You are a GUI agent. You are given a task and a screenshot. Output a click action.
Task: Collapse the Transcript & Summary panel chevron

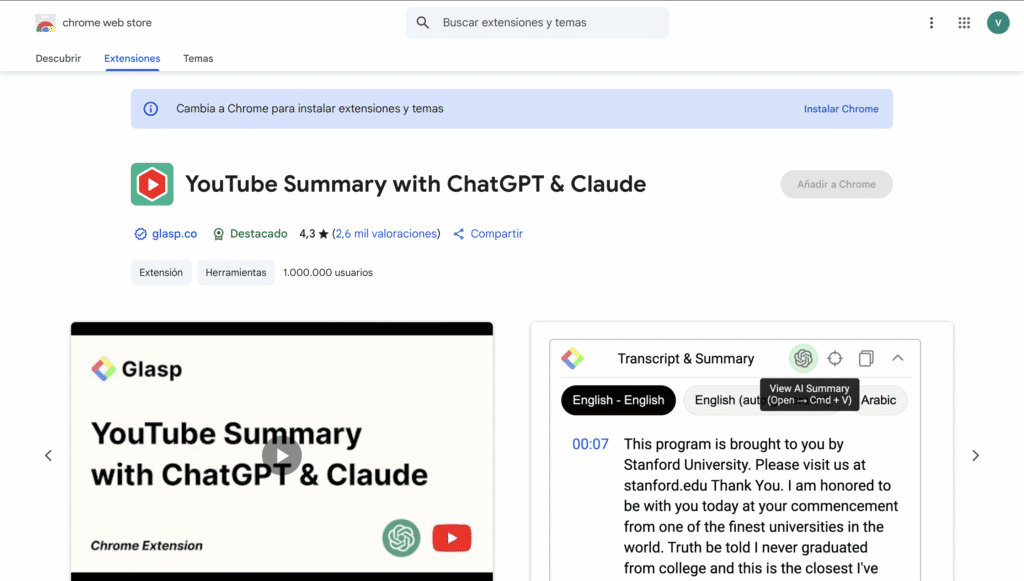point(898,358)
